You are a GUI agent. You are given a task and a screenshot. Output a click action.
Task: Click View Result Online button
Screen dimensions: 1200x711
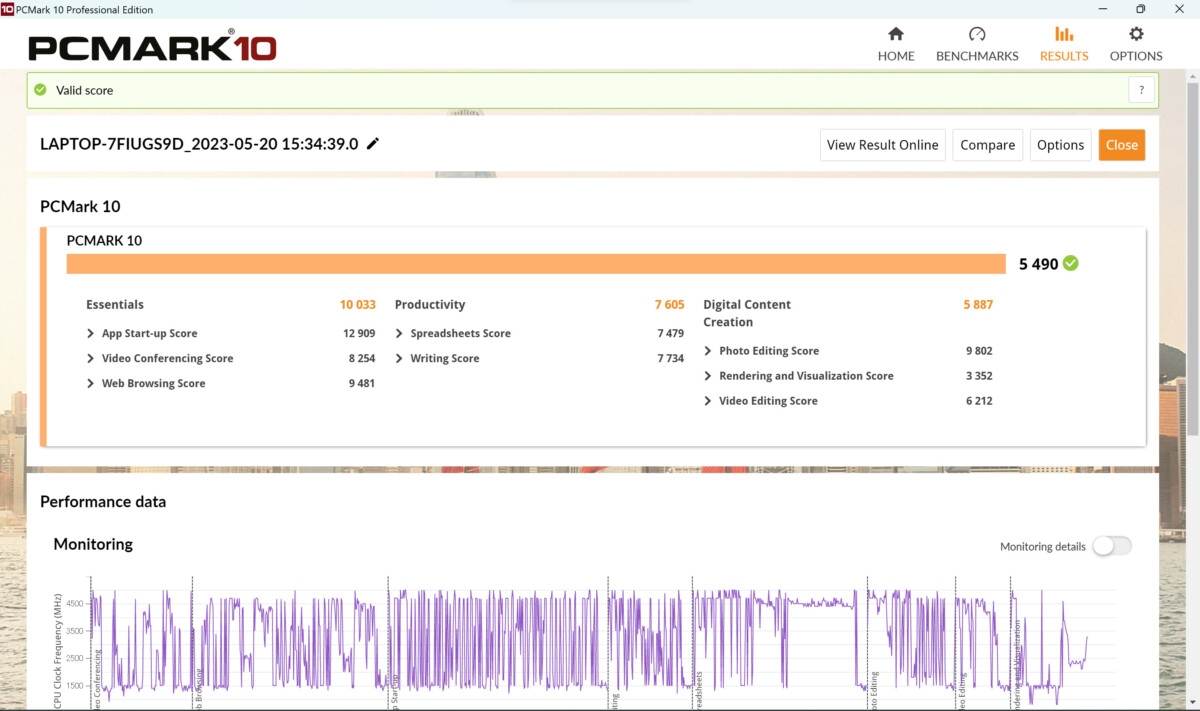point(882,145)
